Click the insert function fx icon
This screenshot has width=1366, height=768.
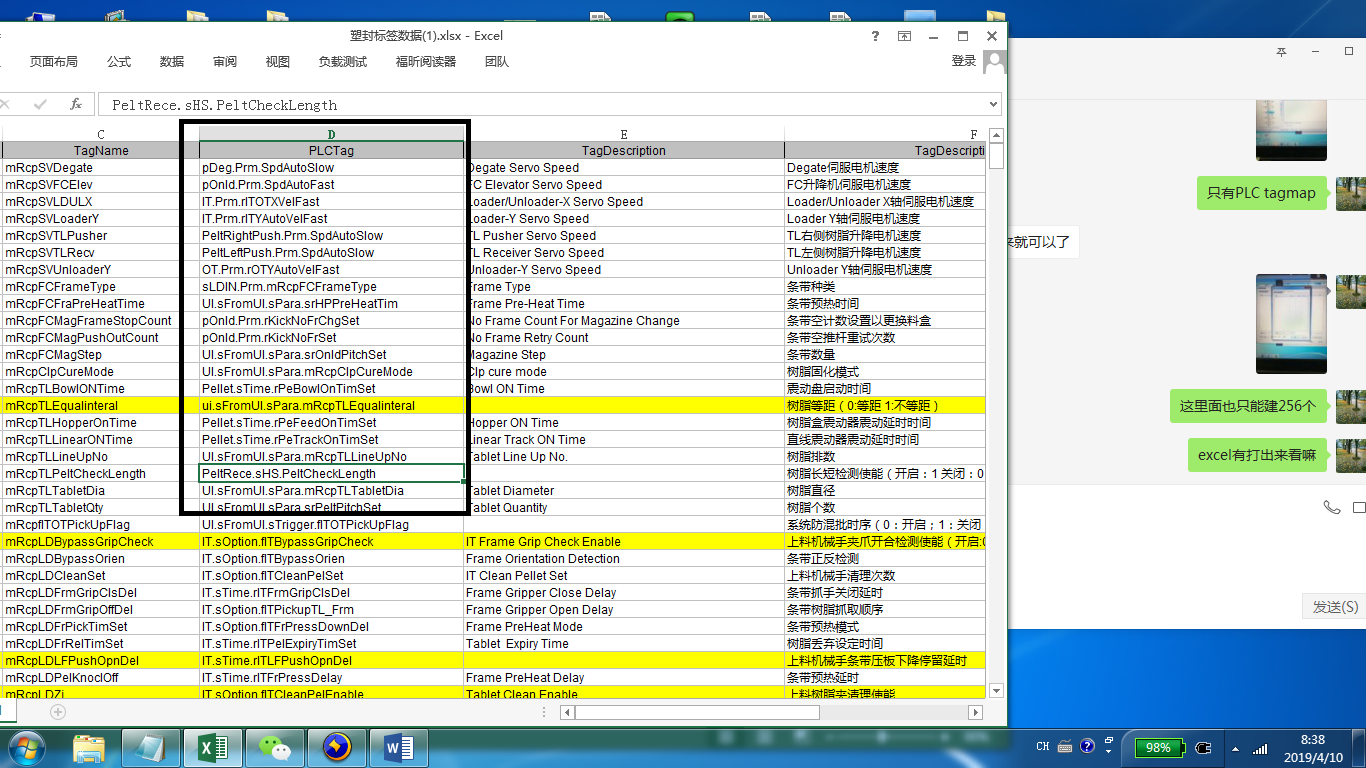point(76,104)
